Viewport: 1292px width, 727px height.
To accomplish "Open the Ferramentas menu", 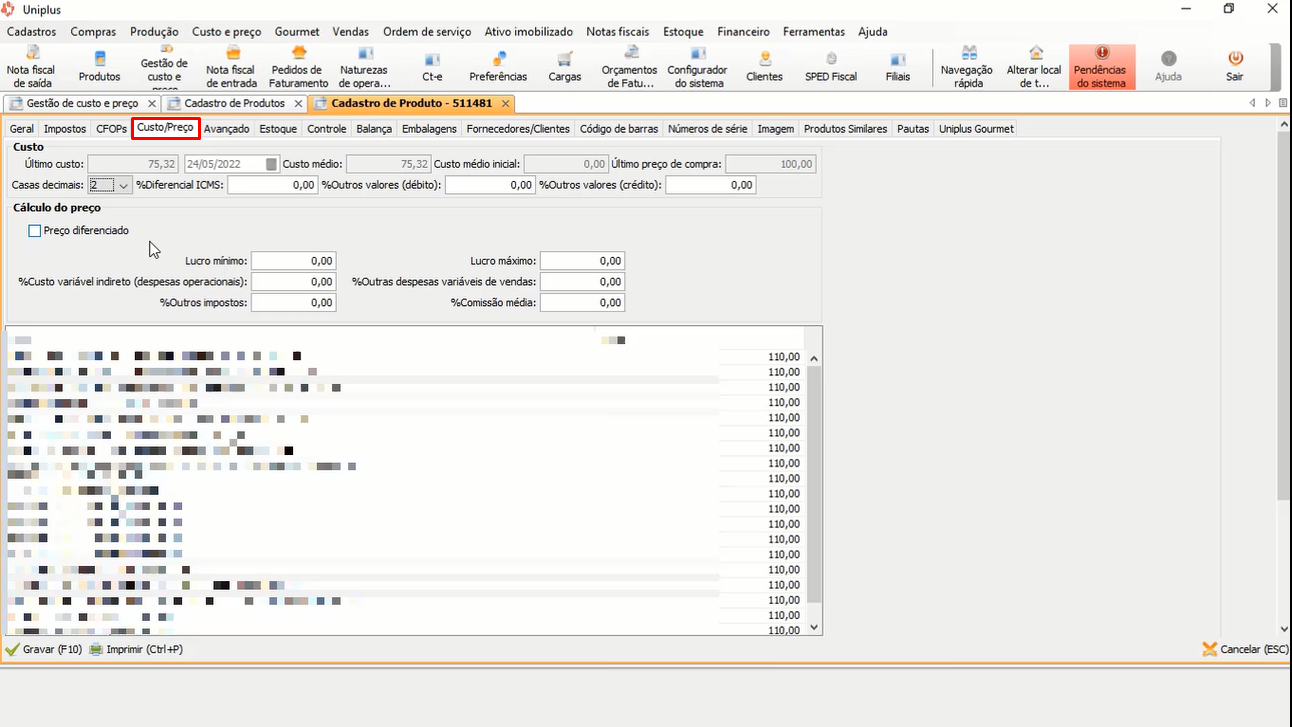I will click(x=814, y=32).
